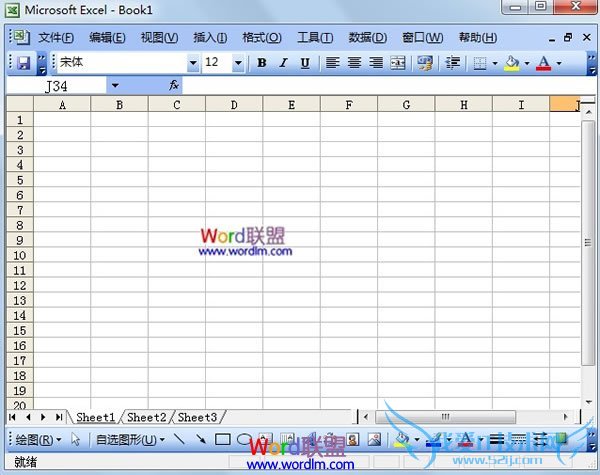Center align cell text
Screen dimensions: 600x475
click(x=354, y=63)
